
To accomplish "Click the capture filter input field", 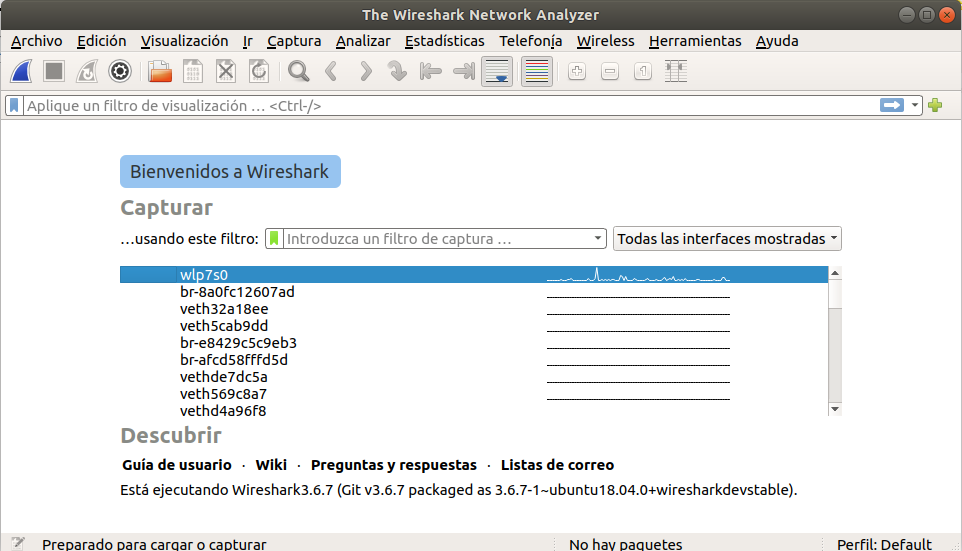I will coord(437,238).
